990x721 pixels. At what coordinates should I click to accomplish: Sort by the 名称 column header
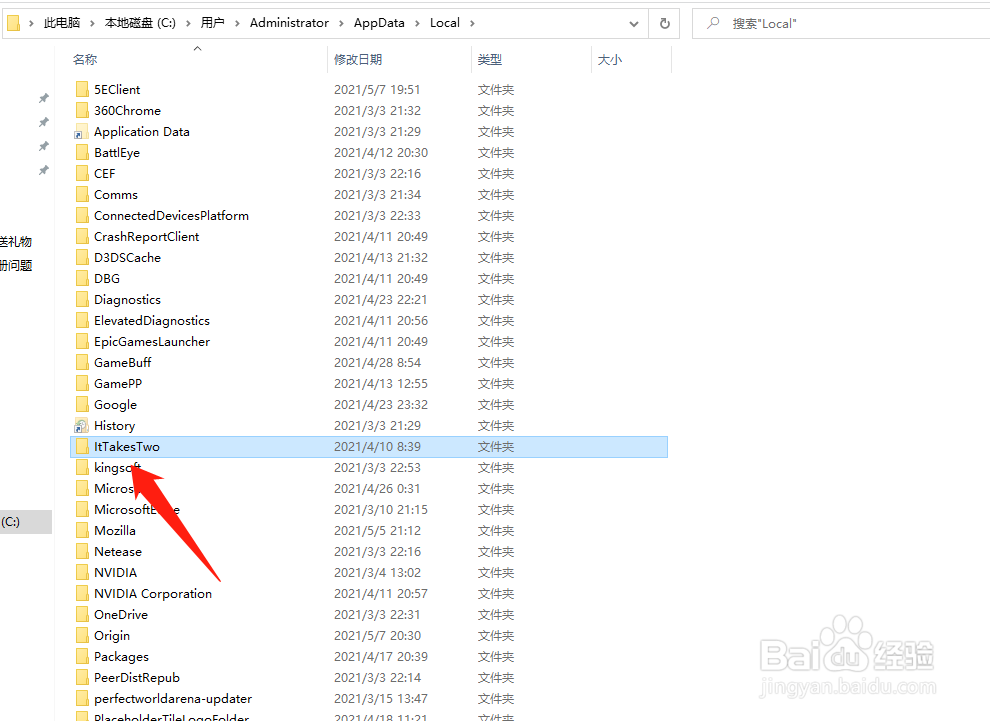85,59
